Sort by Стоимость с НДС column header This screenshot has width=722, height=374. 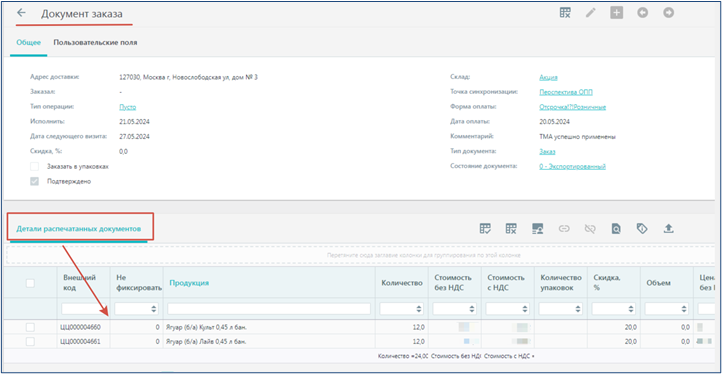coord(506,283)
